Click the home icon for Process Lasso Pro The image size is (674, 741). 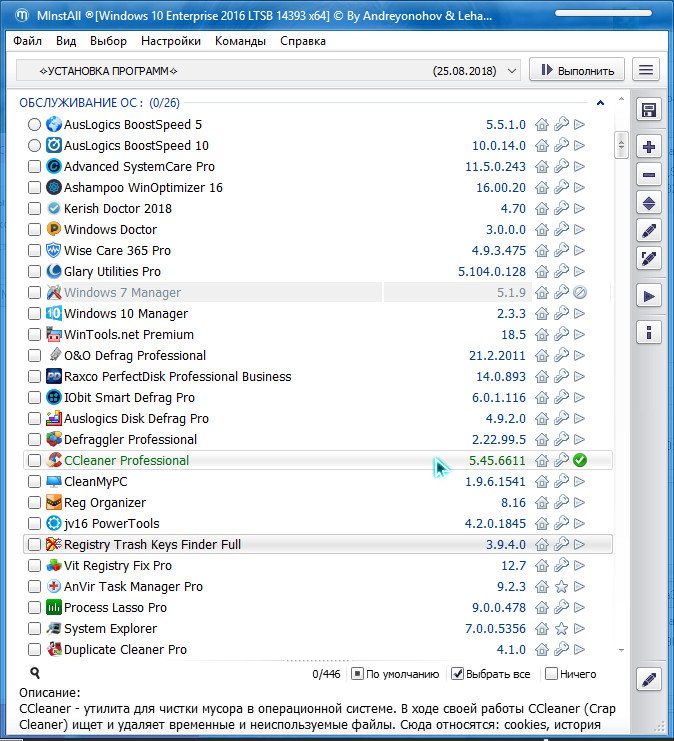tap(542, 607)
